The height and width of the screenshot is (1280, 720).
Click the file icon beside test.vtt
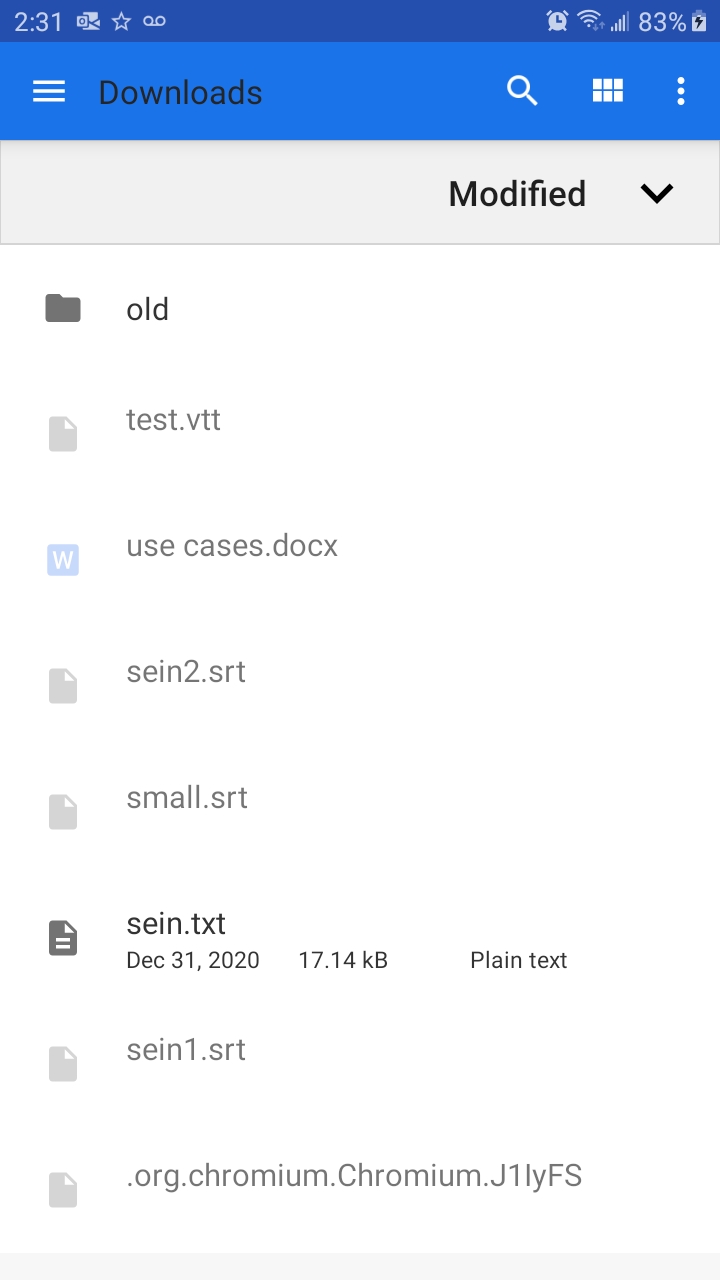point(62,433)
